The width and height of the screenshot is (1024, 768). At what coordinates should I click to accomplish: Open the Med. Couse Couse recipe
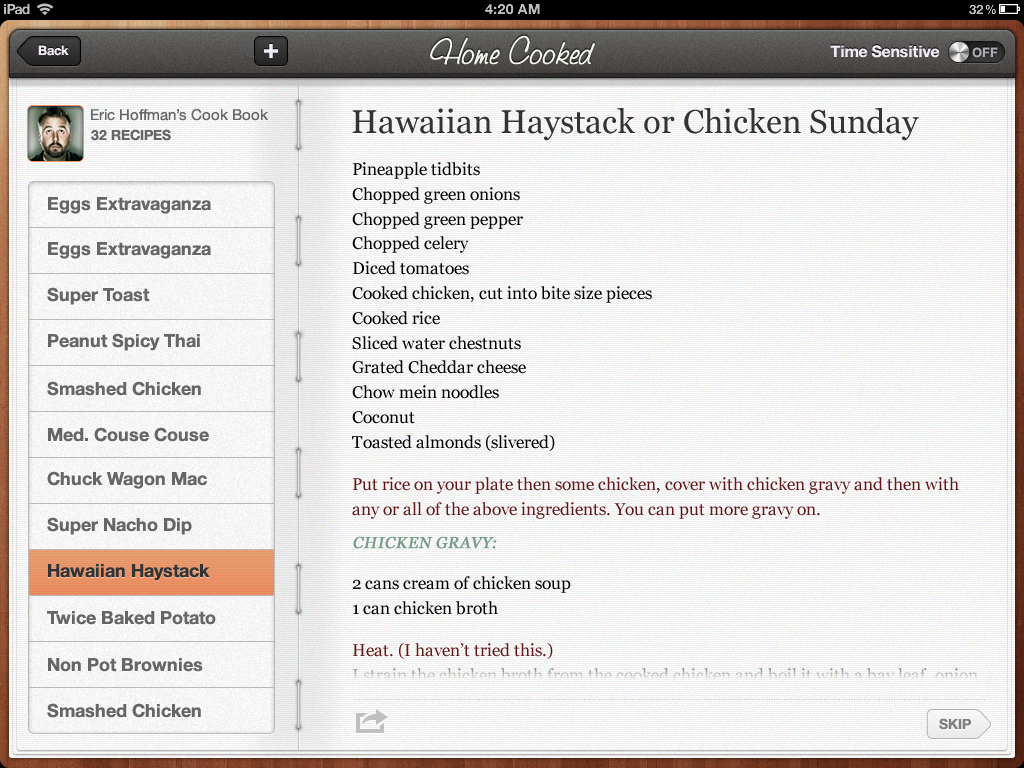click(x=152, y=434)
